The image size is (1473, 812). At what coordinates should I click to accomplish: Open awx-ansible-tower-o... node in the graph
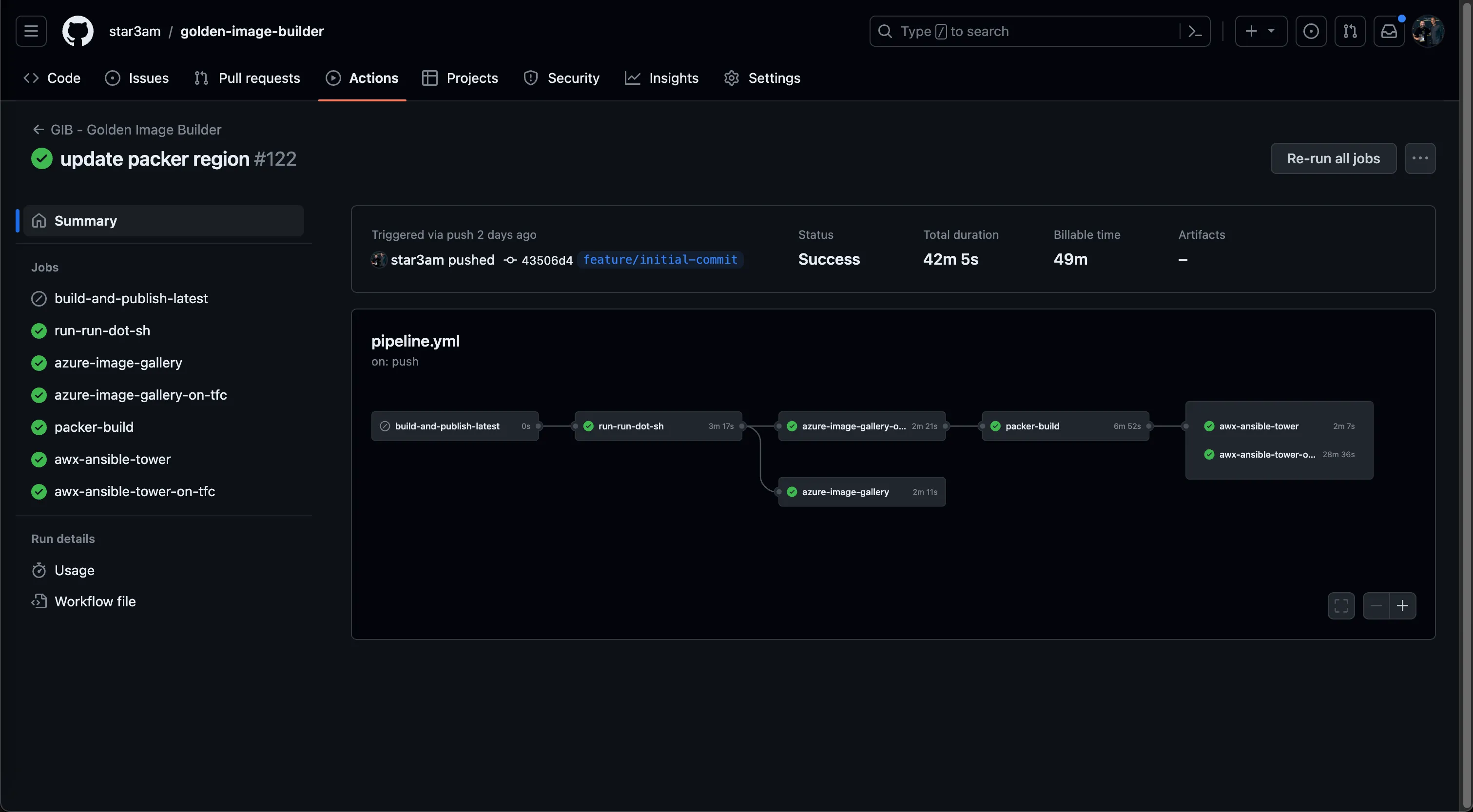(x=1279, y=455)
